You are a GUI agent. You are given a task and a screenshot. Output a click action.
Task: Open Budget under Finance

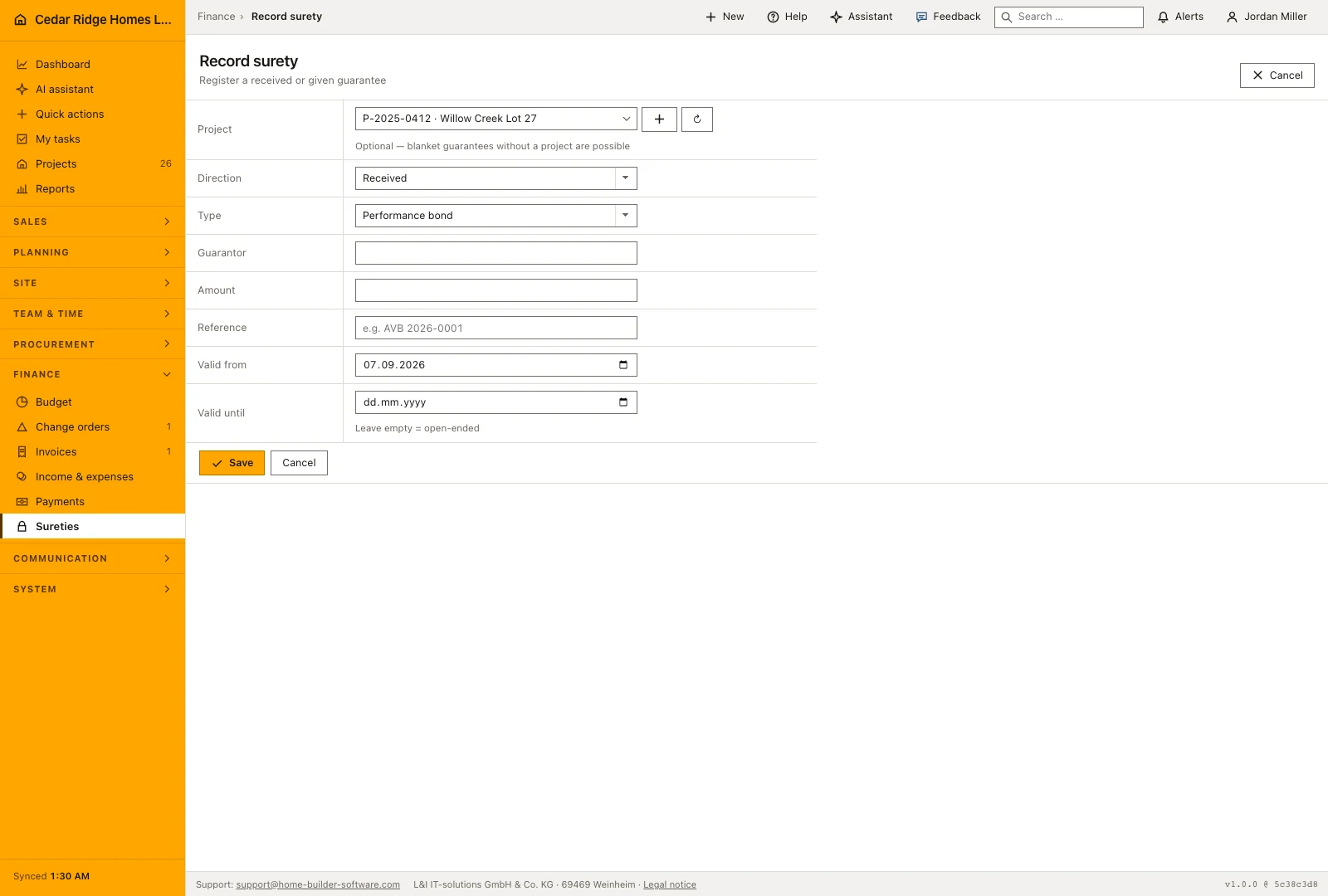click(x=92, y=402)
